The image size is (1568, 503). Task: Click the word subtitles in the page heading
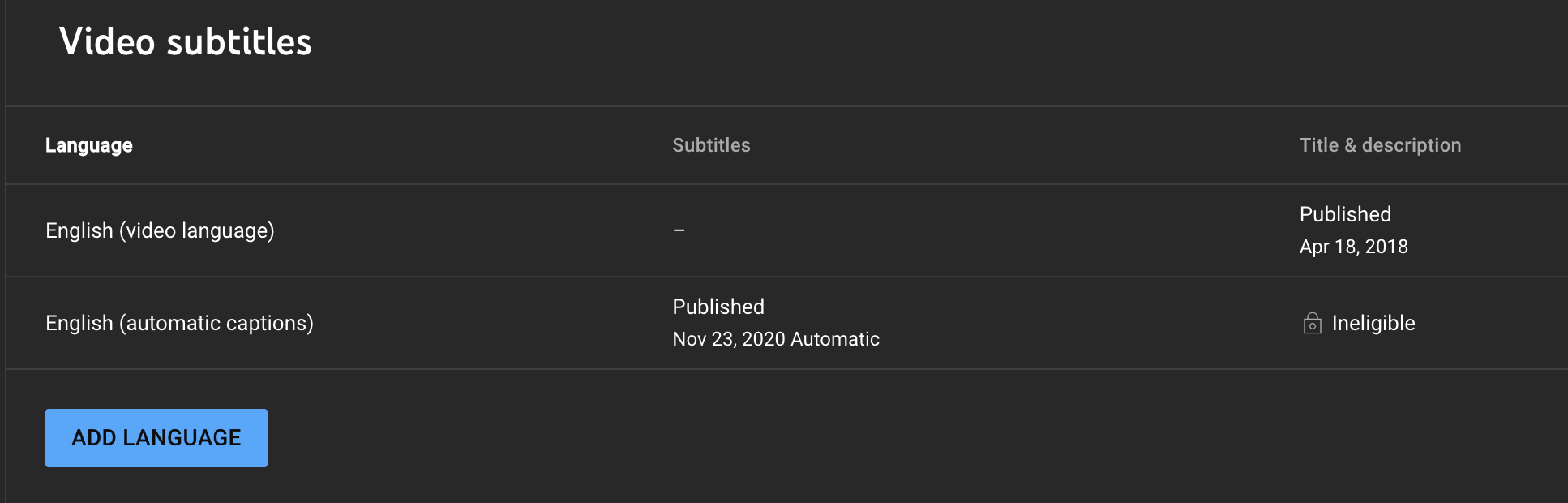pos(238,42)
